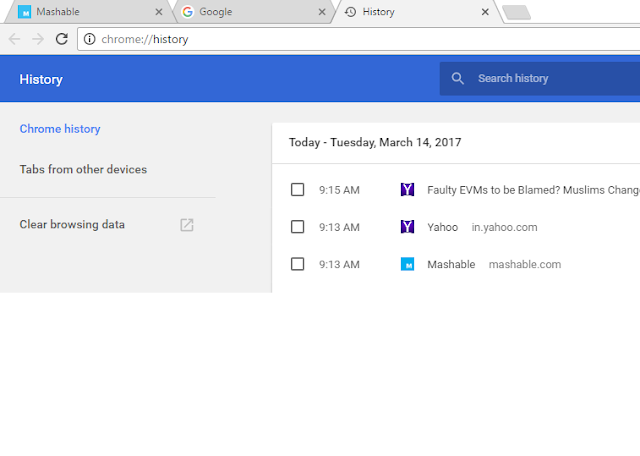Click the forward navigation arrow
The width and height of the screenshot is (640, 456).
[37, 39]
